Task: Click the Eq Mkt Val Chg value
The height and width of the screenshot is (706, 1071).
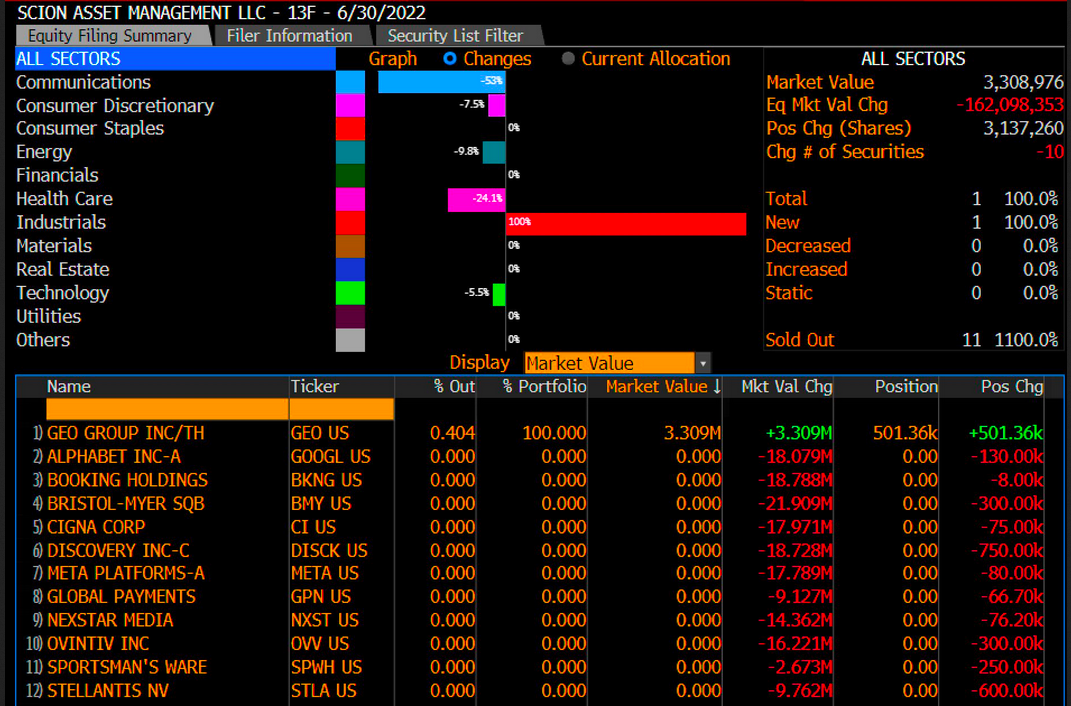Action: point(1010,105)
